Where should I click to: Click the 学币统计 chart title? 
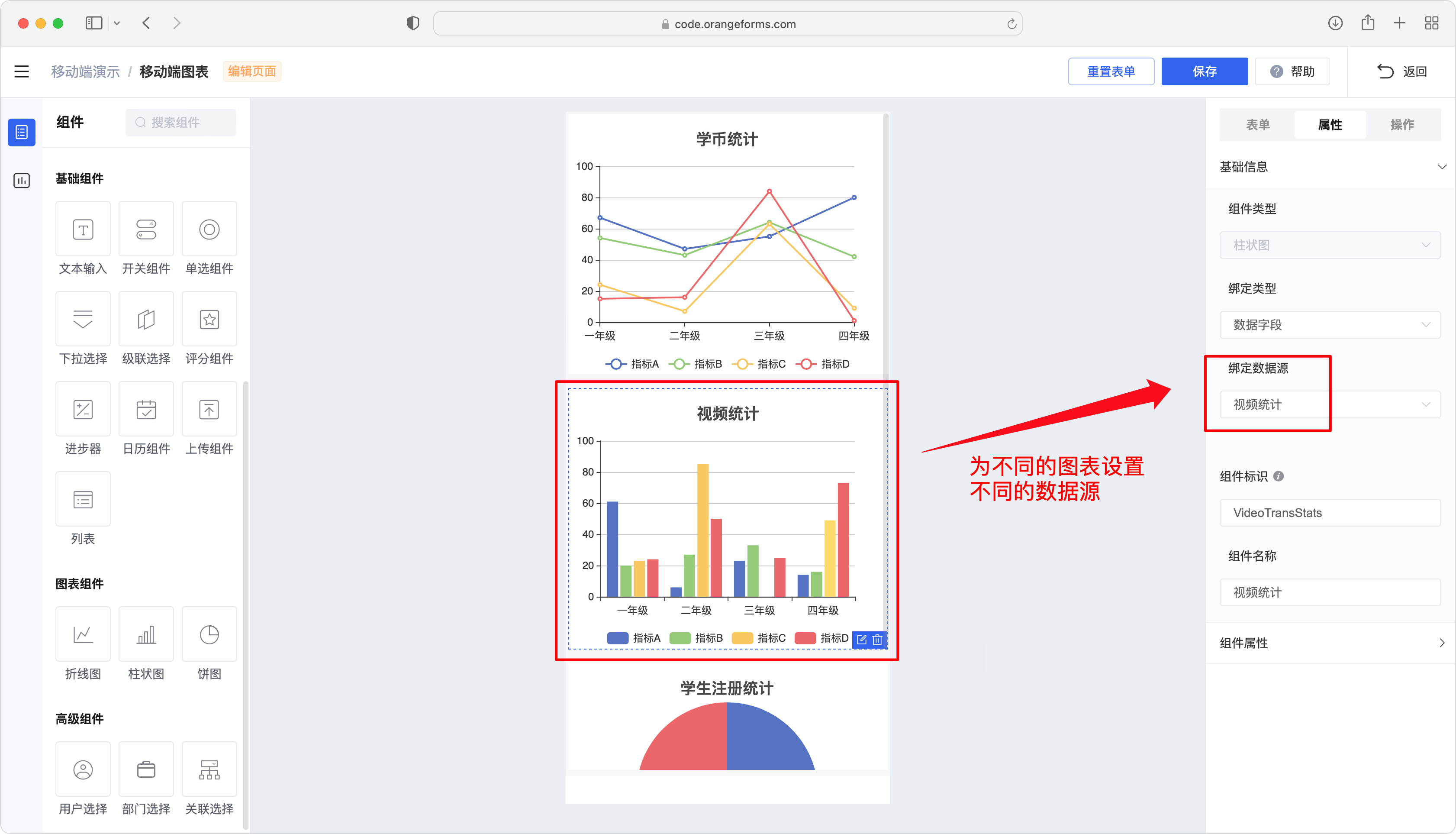727,139
